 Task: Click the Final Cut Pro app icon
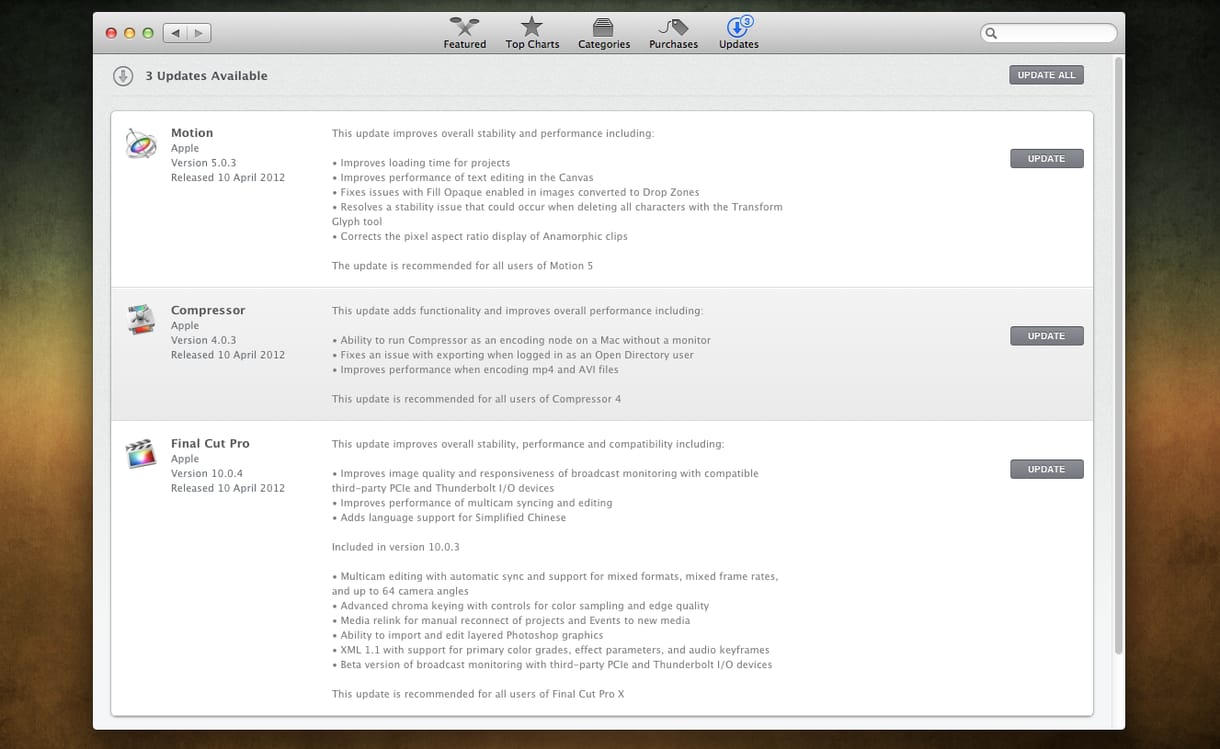tap(141, 453)
